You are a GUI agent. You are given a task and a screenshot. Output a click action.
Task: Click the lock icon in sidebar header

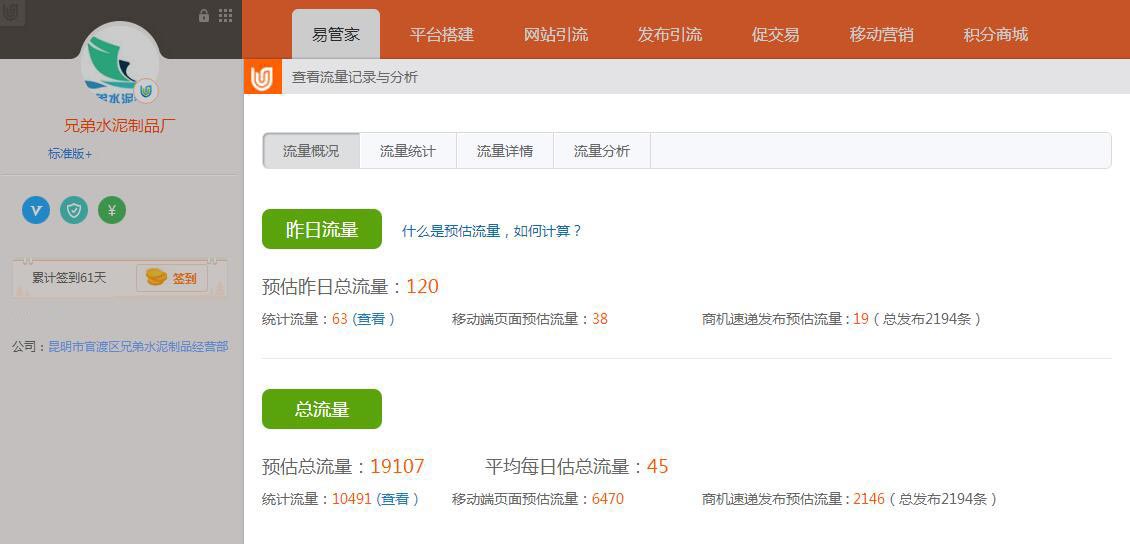pos(204,15)
